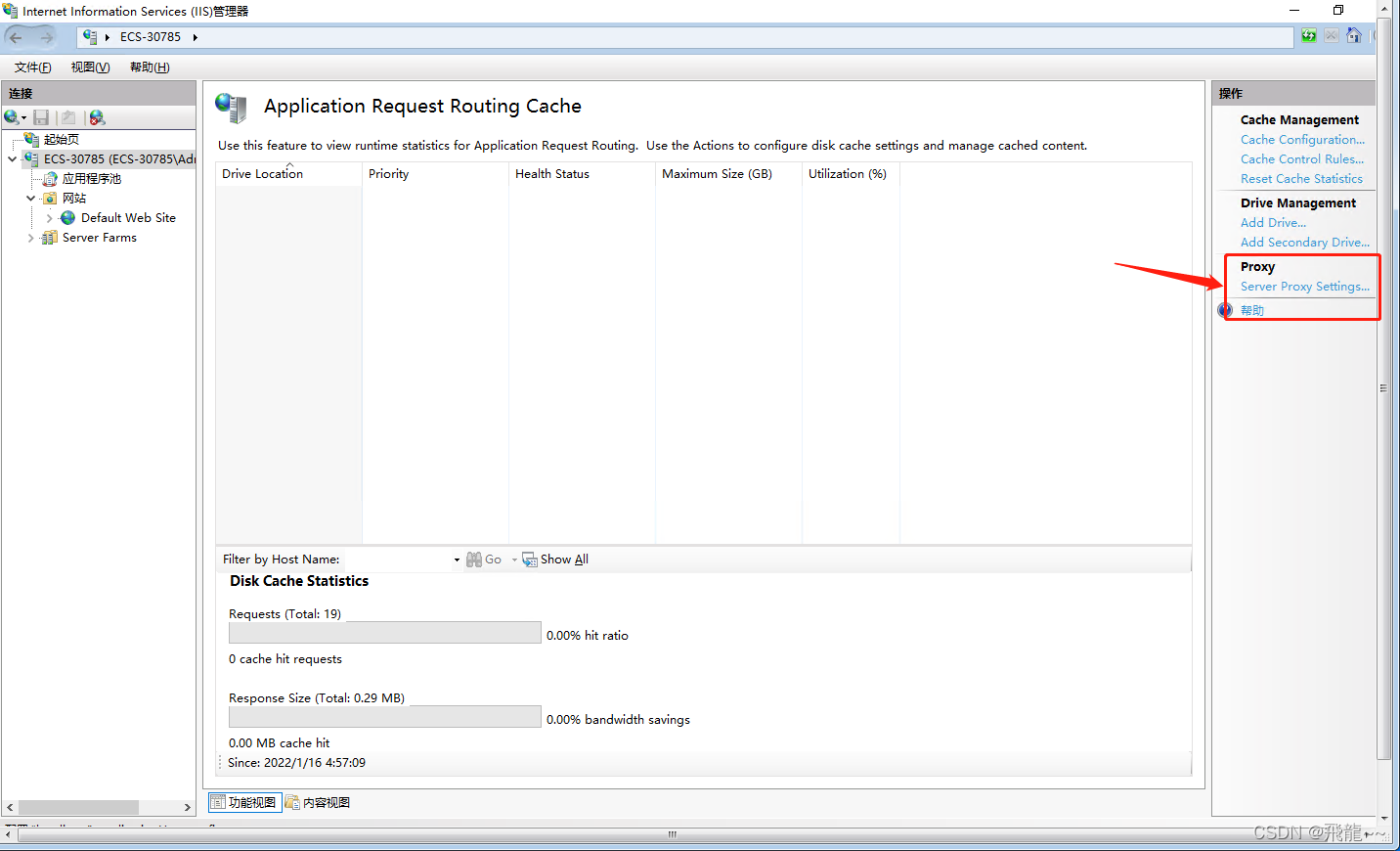
Task: Click the green refresh page icon
Action: point(1309,36)
